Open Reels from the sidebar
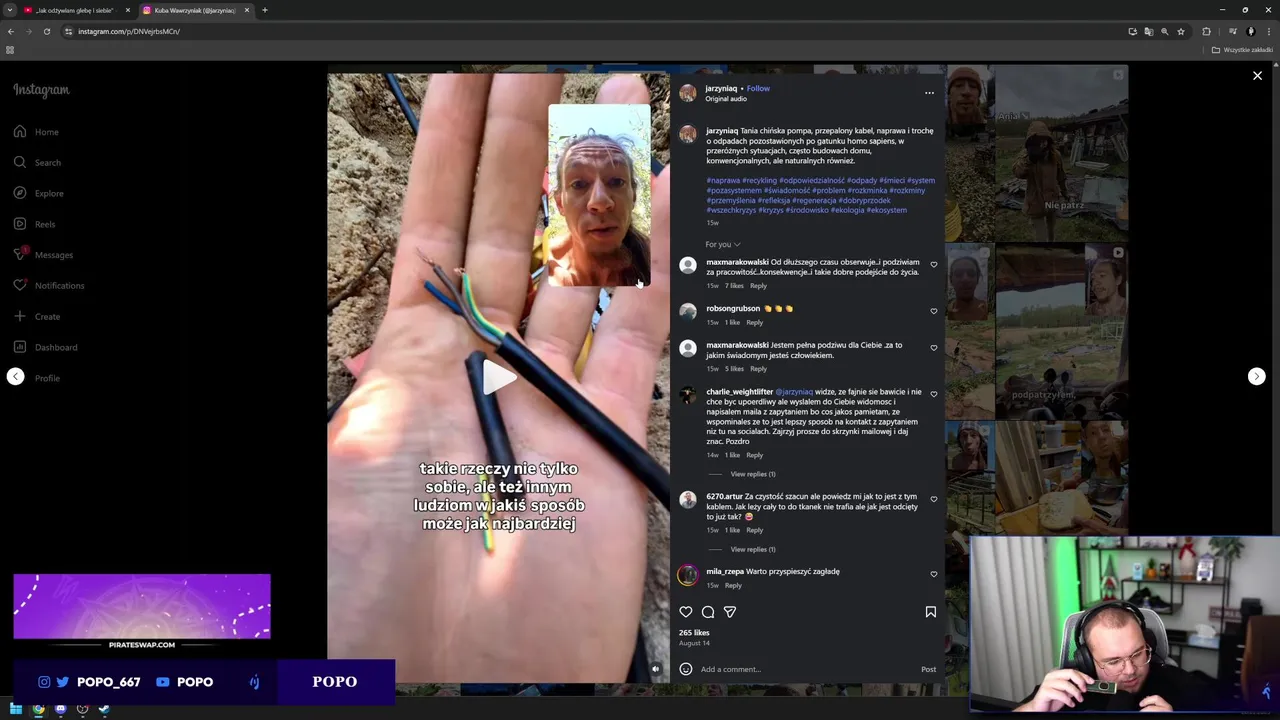1280x720 pixels. tap(35, 224)
